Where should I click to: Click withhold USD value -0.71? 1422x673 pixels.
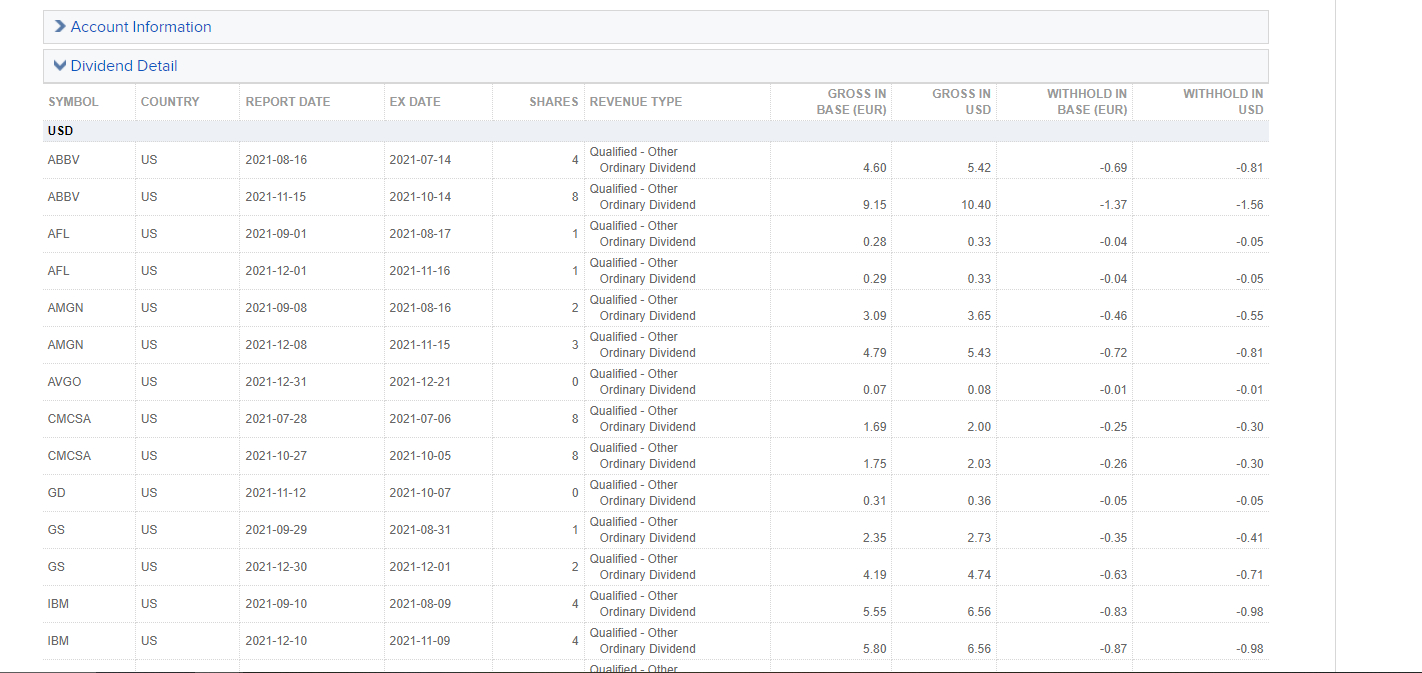(1250, 575)
